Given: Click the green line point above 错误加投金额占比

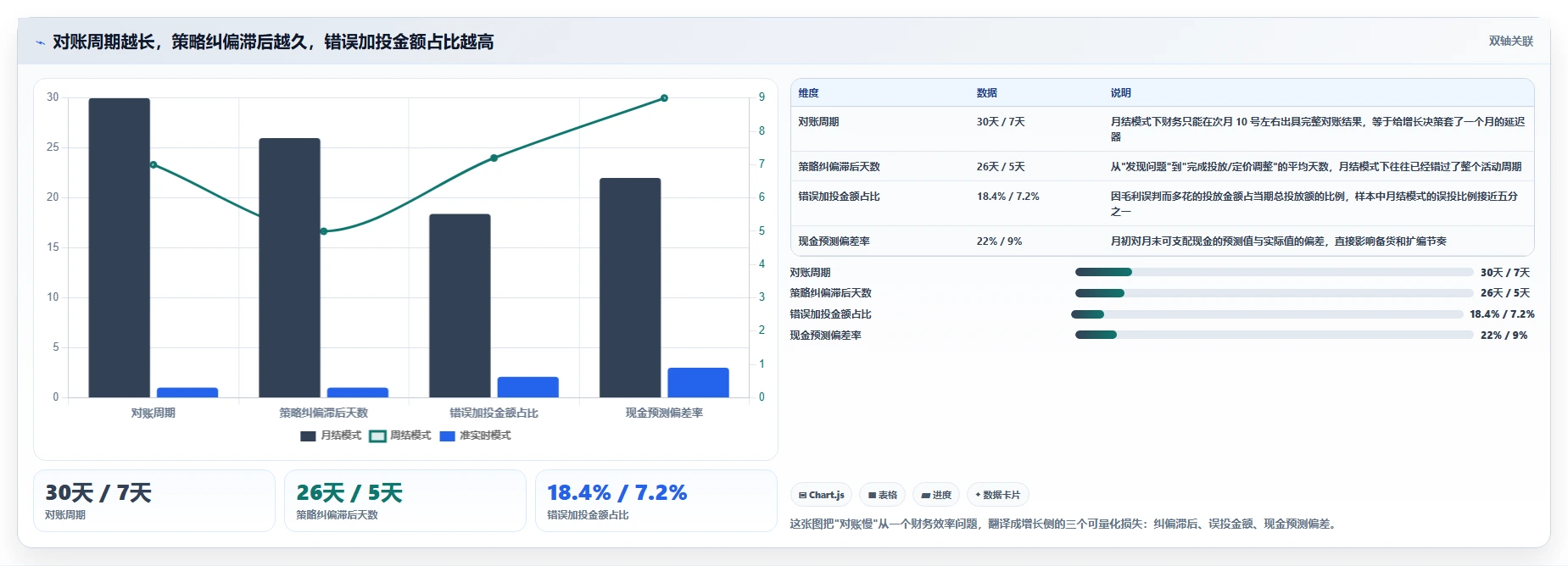Looking at the screenshot, I should (494, 158).
